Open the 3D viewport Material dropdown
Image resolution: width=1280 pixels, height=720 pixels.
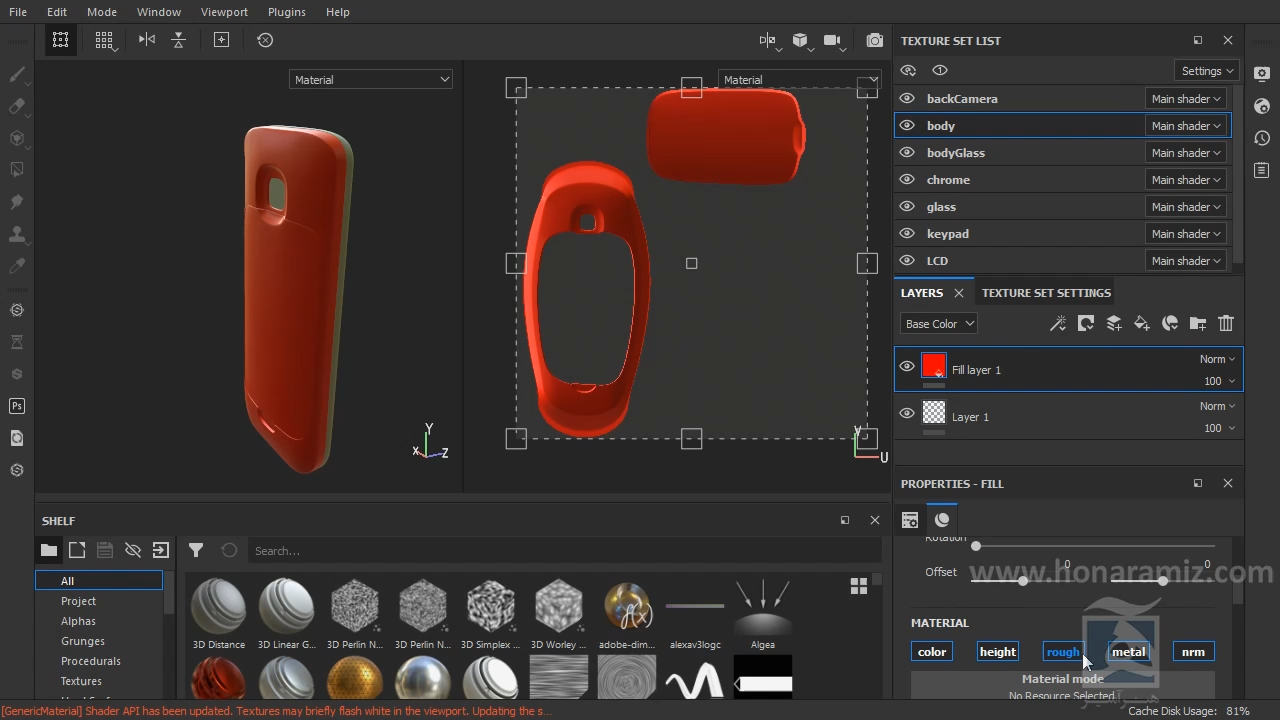point(371,80)
